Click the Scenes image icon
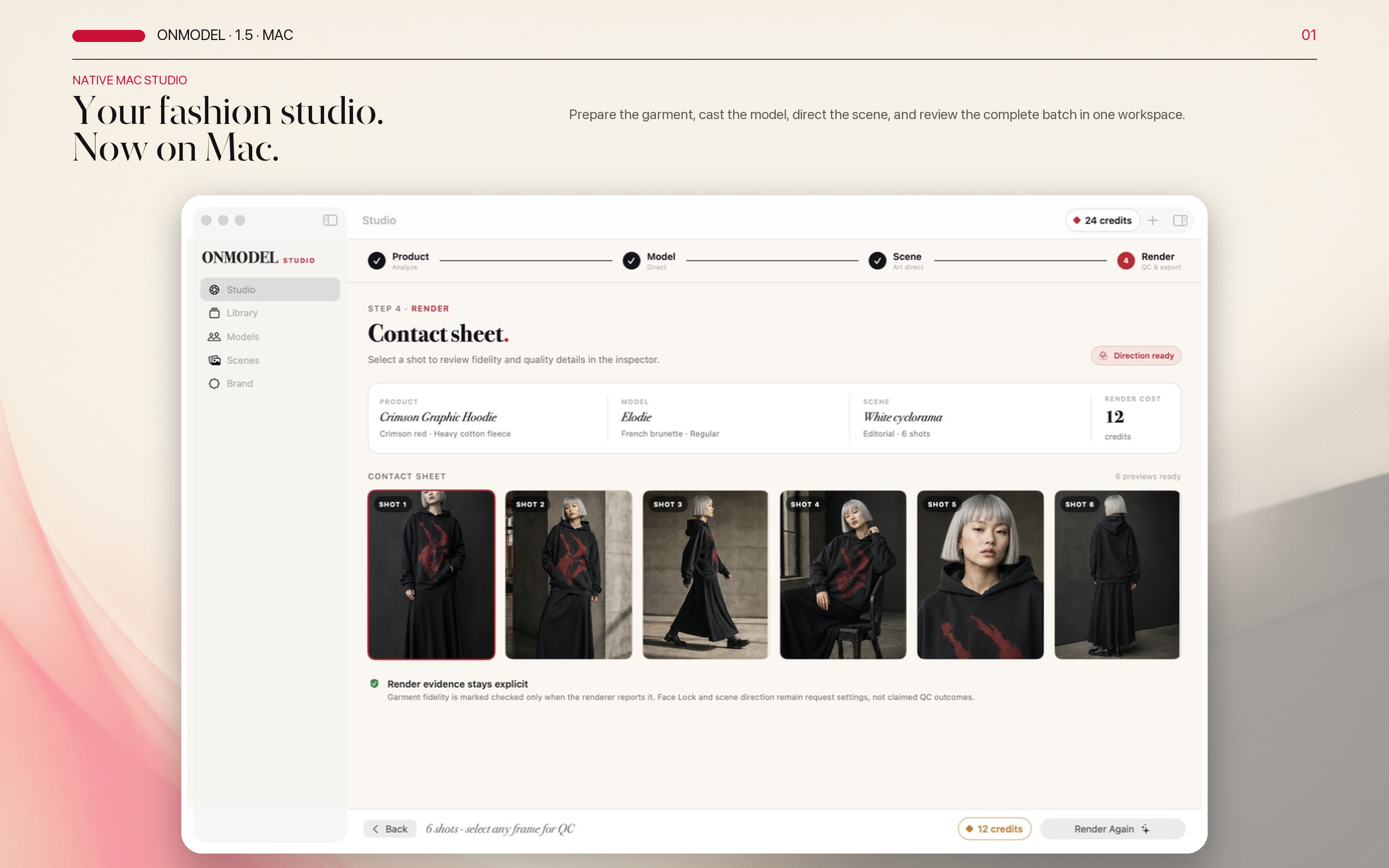The image size is (1389, 868). (x=214, y=360)
